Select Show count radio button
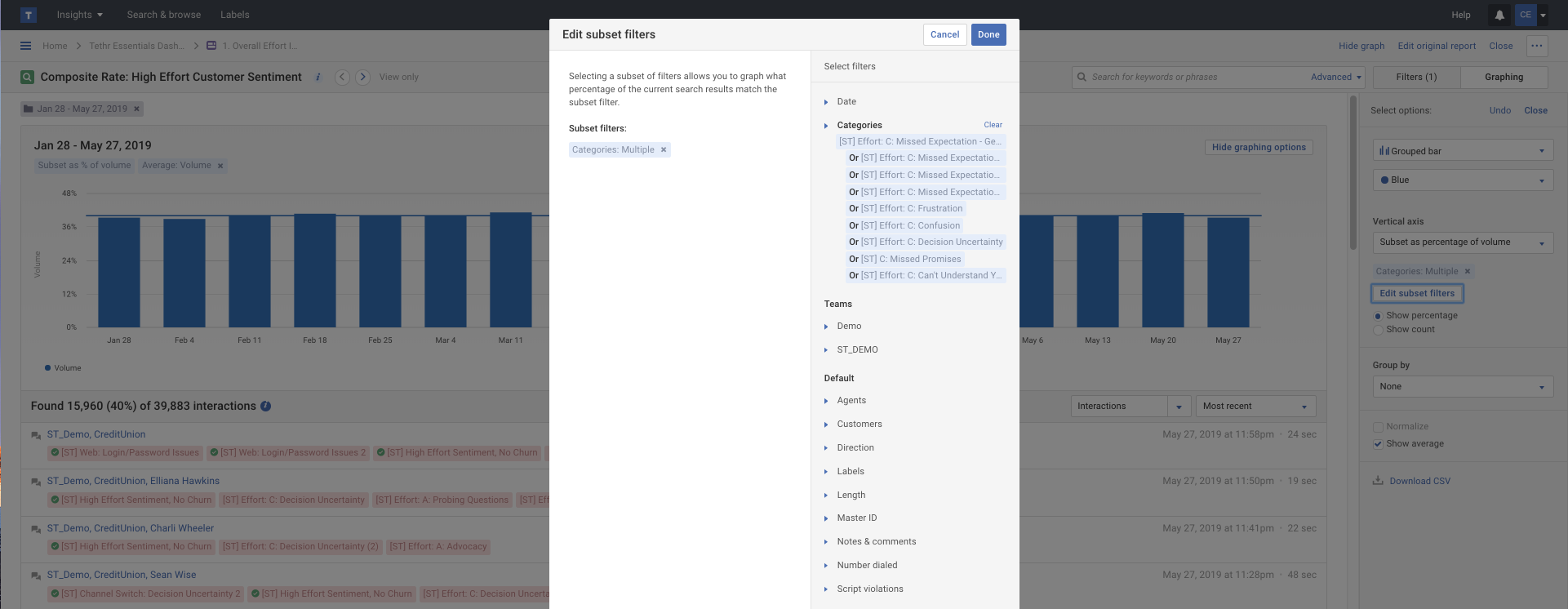Image resolution: width=1568 pixels, height=609 pixels. [1379, 330]
